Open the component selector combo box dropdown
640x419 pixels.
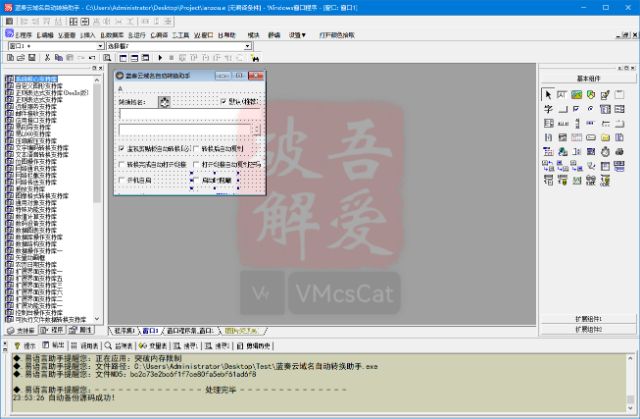pyautogui.click(x=247, y=46)
